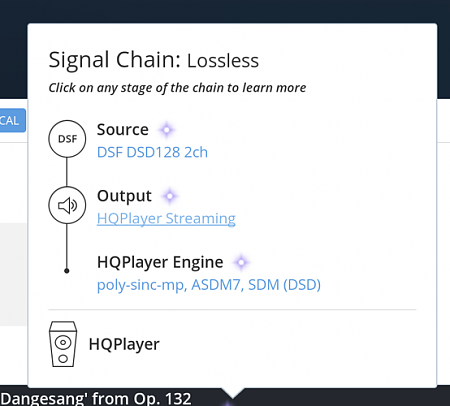Click the hint text about learning more
Image resolution: width=450 pixels, height=406 pixels.
tap(177, 88)
